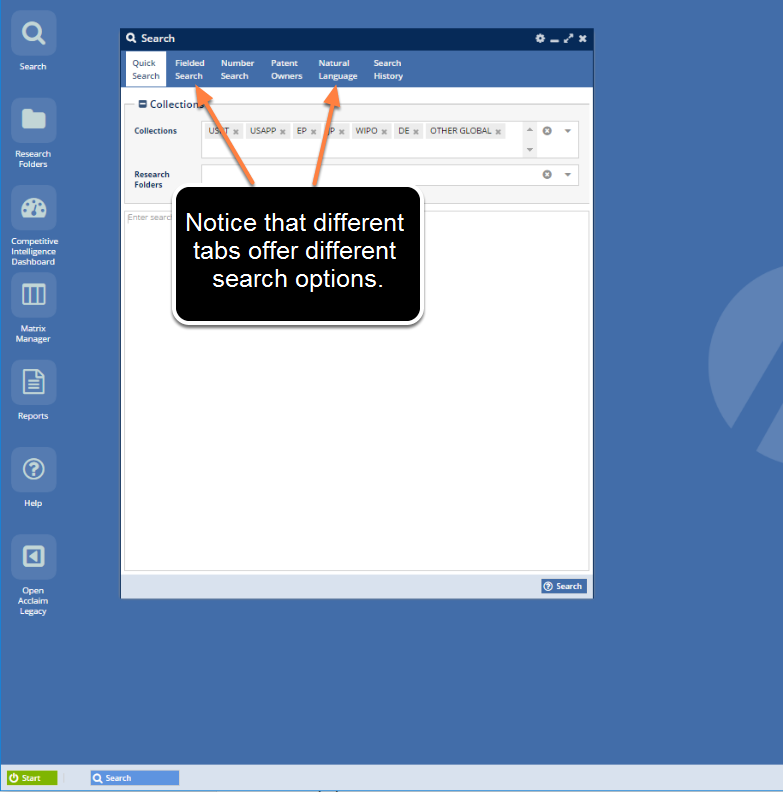Remove the DE collection tag
The height and width of the screenshot is (792, 783).
pyautogui.click(x=416, y=132)
